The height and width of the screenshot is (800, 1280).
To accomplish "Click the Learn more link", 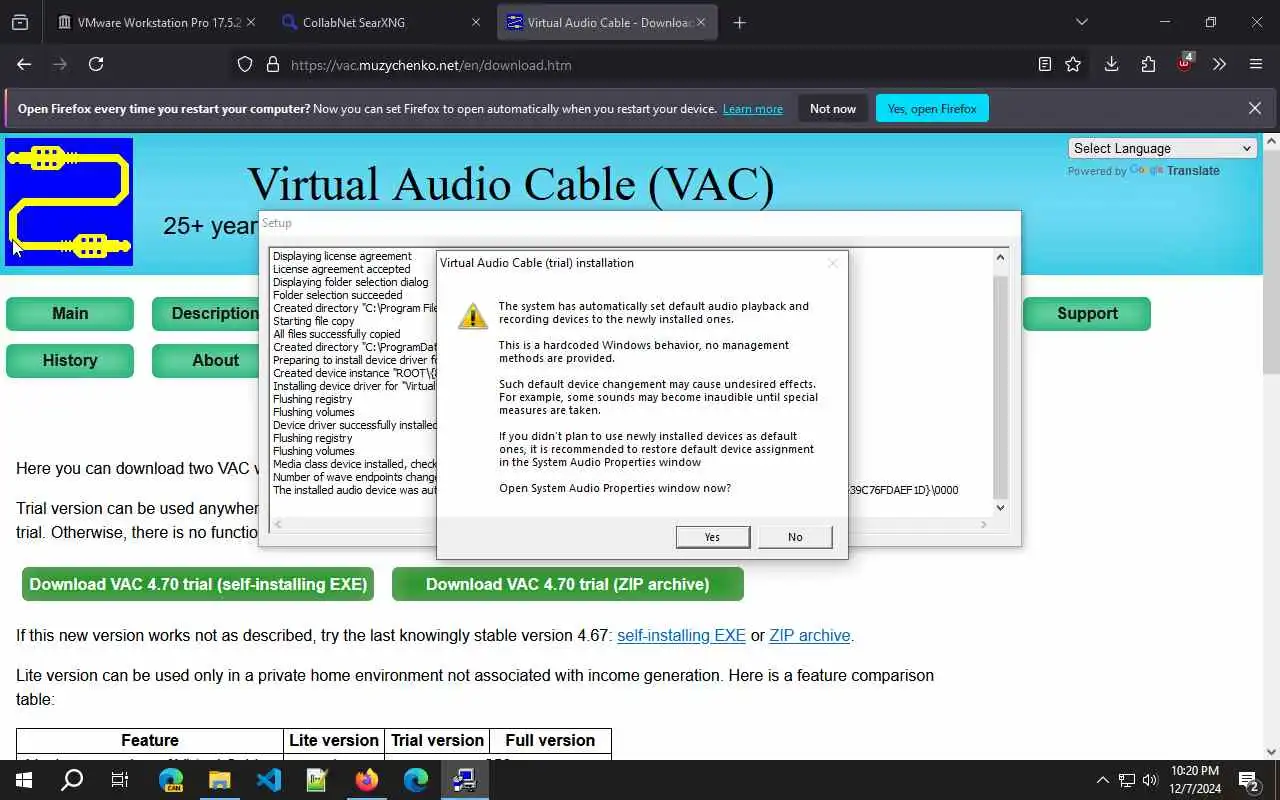I will coord(753,109).
